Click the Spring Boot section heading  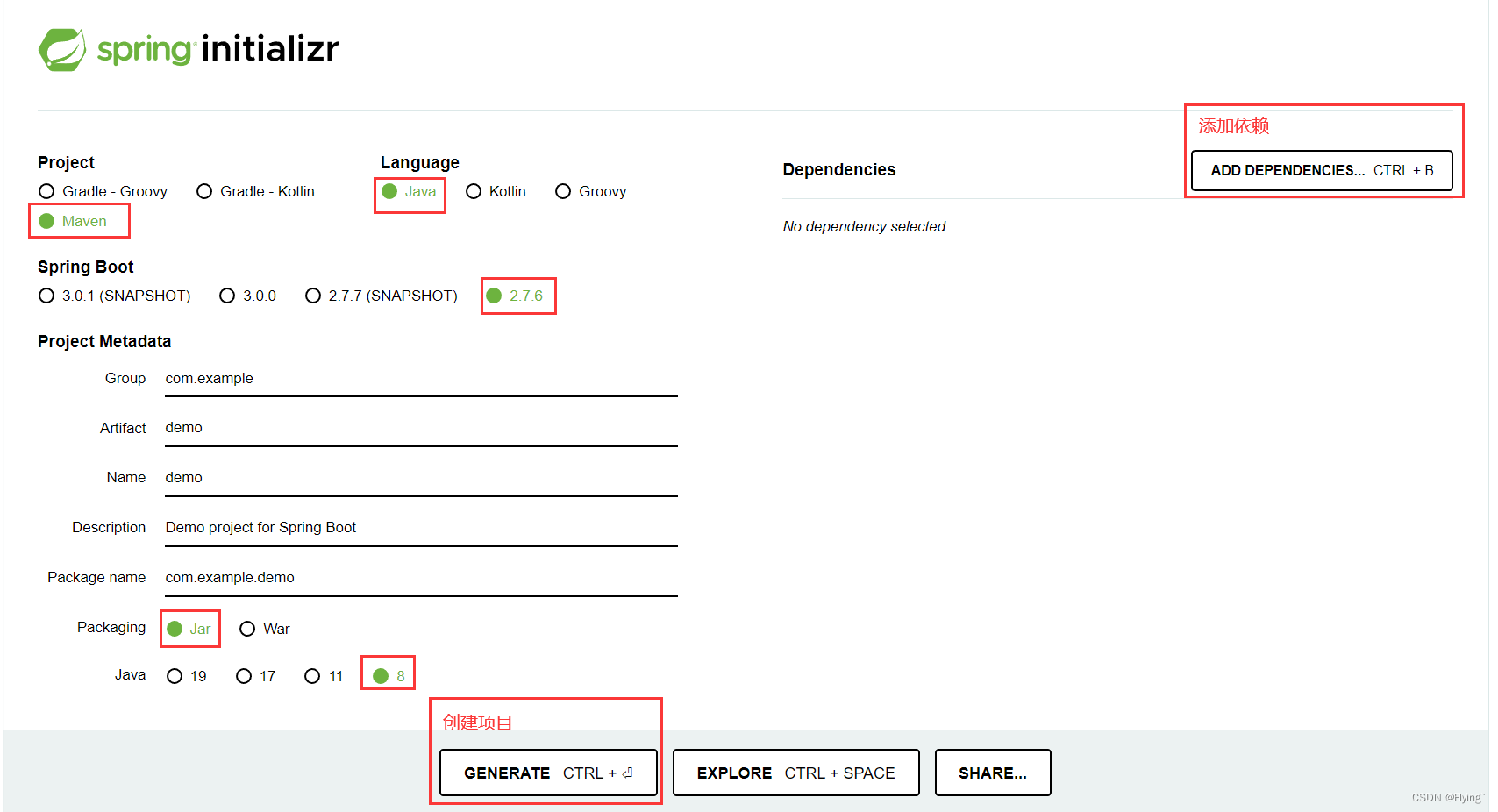pyautogui.click(x=86, y=267)
